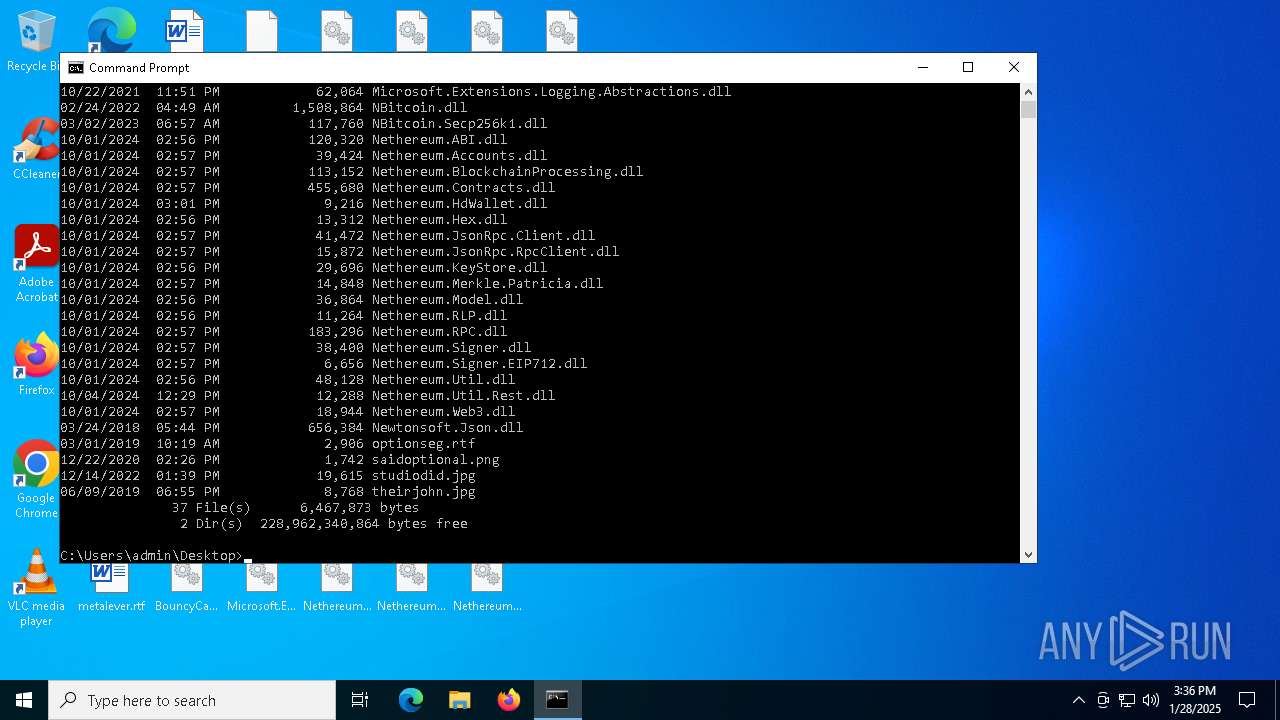Open Microsoft Edge from the taskbar

click(x=411, y=700)
